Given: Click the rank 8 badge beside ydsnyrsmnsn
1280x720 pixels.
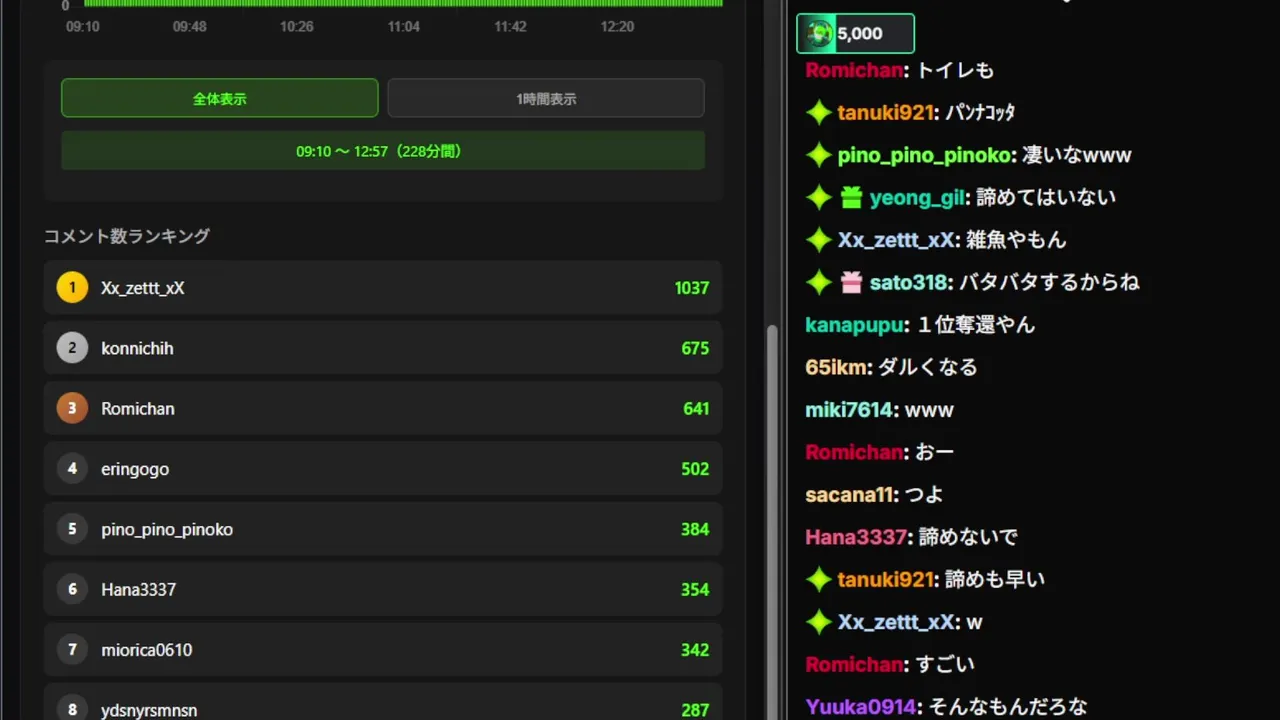Looking at the screenshot, I should [72, 710].
